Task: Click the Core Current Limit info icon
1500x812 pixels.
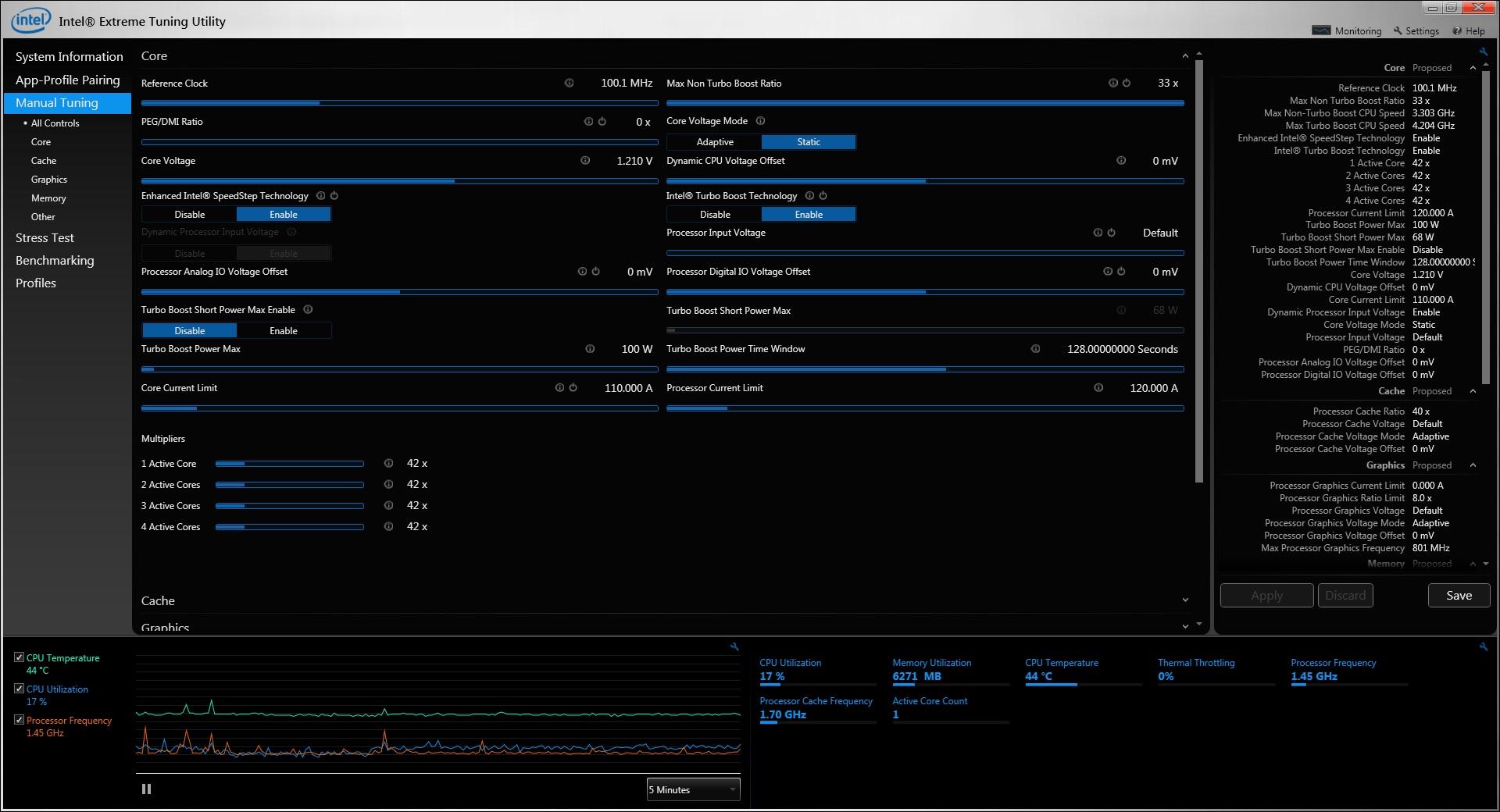Action: tap(559, 388)
